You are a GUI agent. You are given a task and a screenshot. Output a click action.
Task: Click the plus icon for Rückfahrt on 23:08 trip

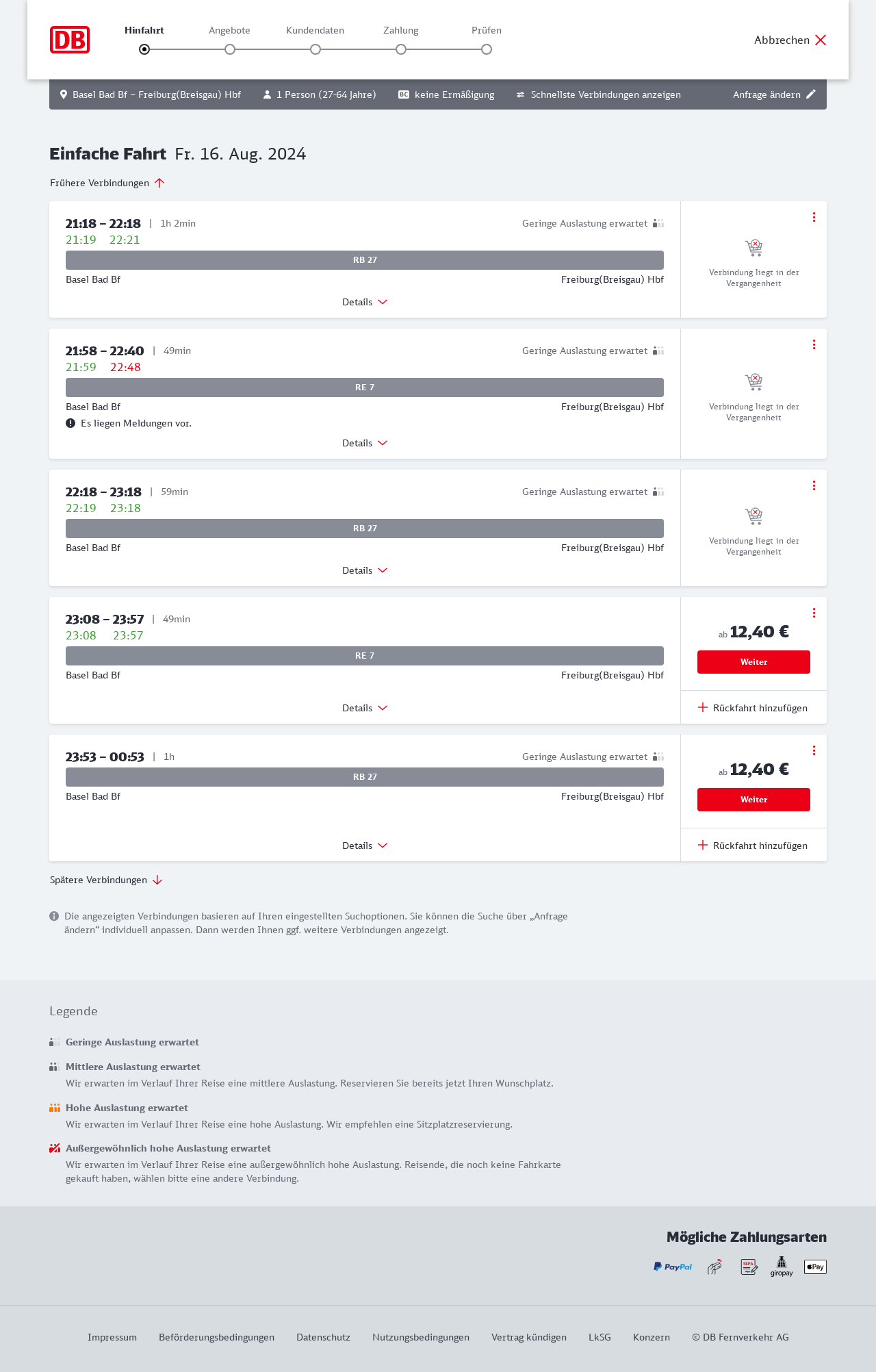(x=703, y=707)
